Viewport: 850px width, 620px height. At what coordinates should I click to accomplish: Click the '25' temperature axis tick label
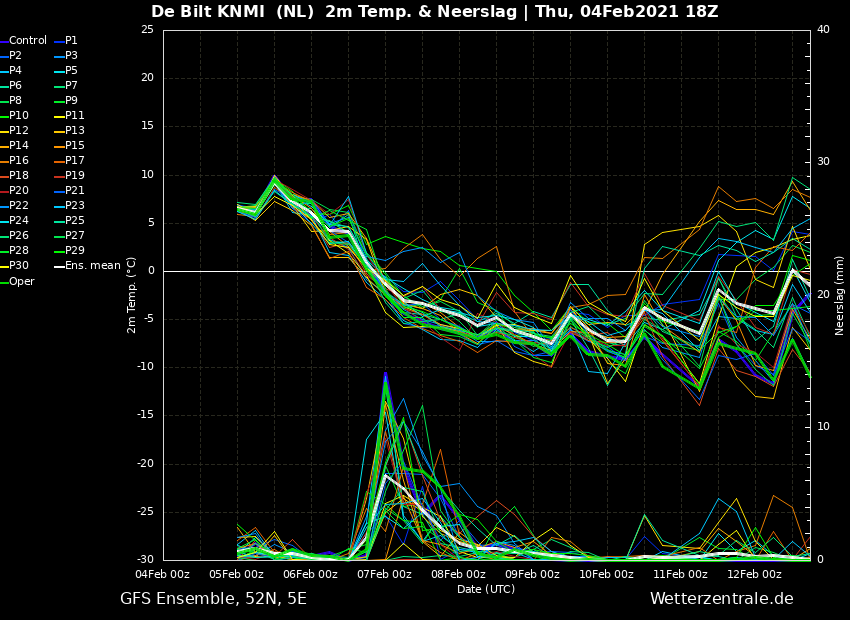[147, 29]
